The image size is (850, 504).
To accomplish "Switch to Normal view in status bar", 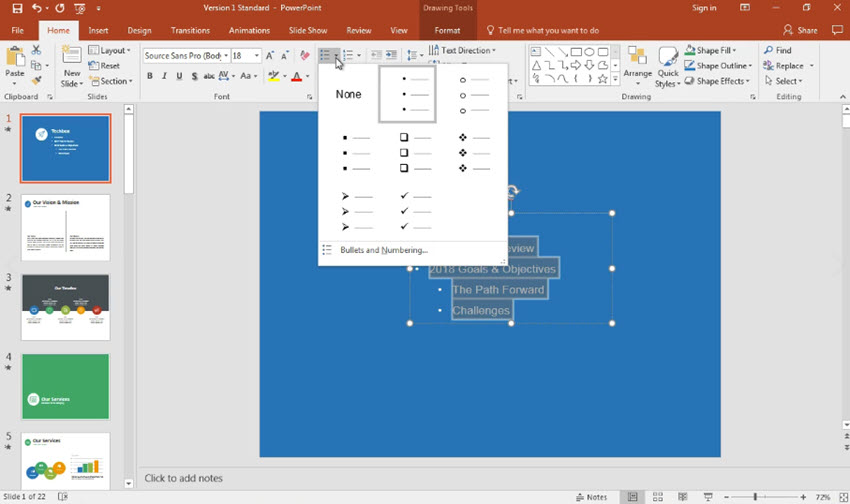I will (x=632, y=497).
